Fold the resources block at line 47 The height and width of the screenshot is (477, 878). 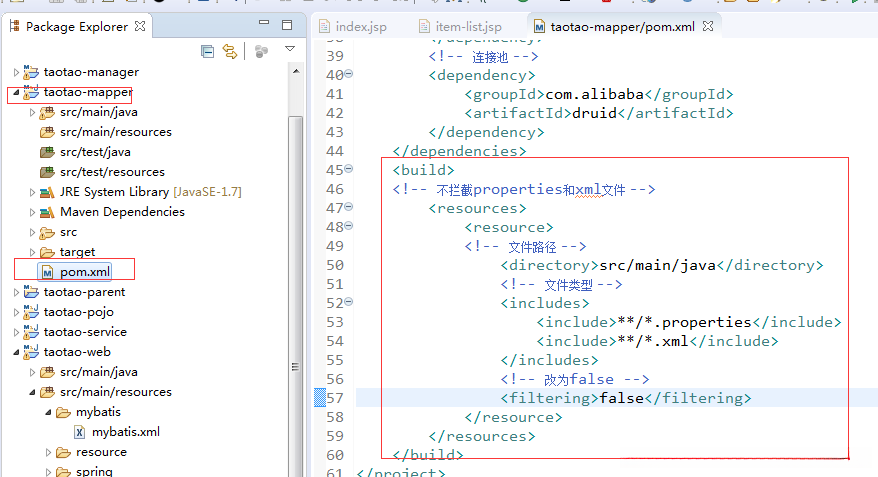click(349, 207)
